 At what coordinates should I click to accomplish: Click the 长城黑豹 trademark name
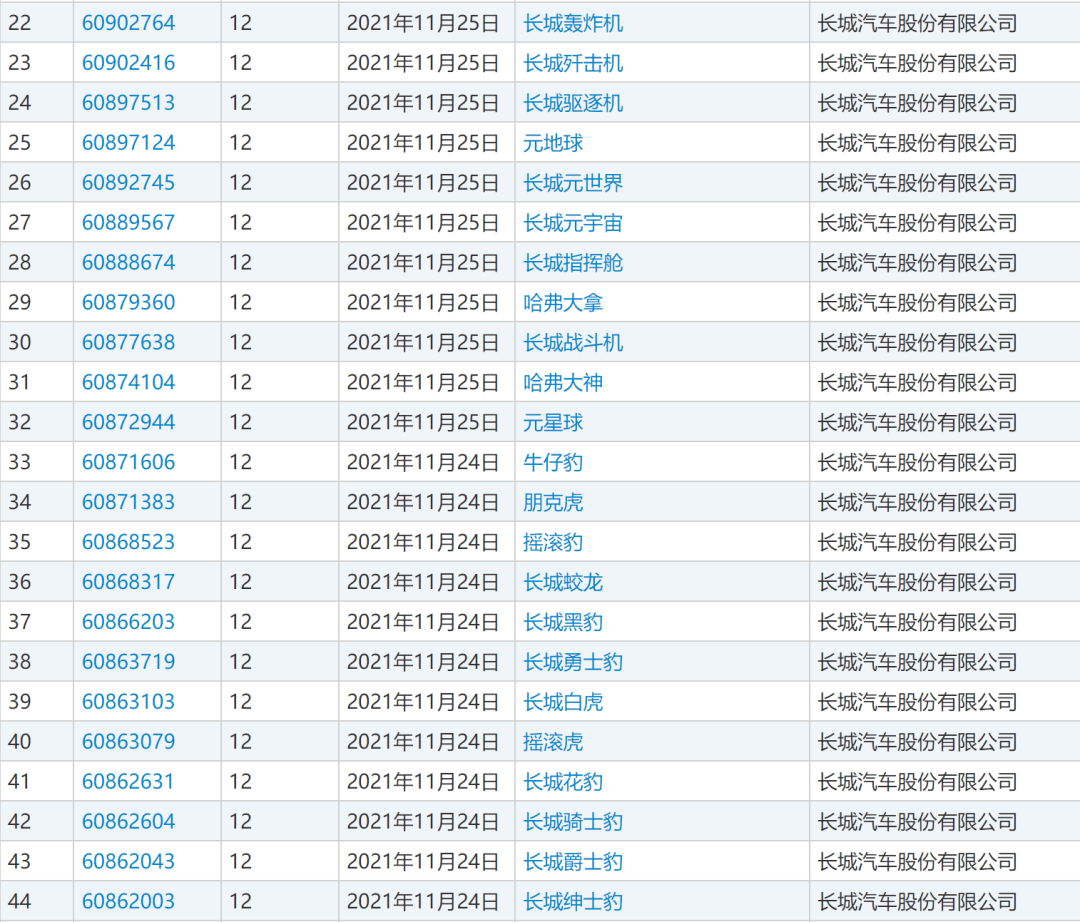tap(563, 622)
